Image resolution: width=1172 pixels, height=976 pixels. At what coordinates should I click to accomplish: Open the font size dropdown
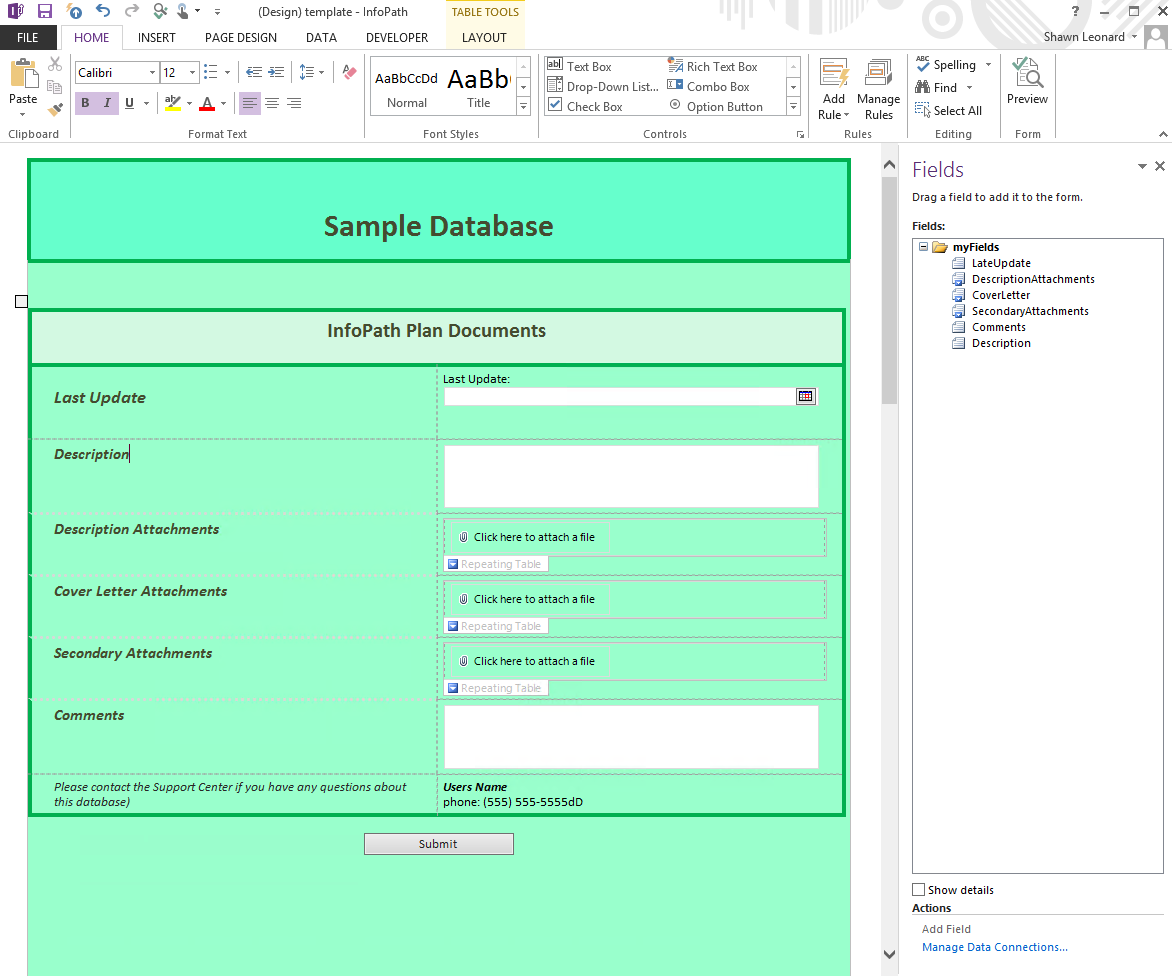(192, 72)
